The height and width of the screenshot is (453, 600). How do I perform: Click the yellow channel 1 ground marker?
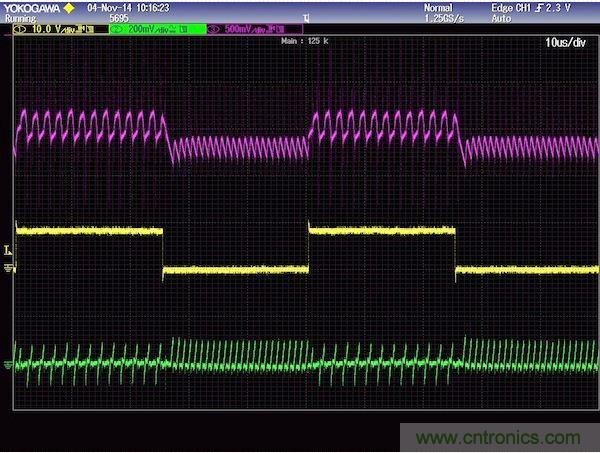(x=8, y=267)
